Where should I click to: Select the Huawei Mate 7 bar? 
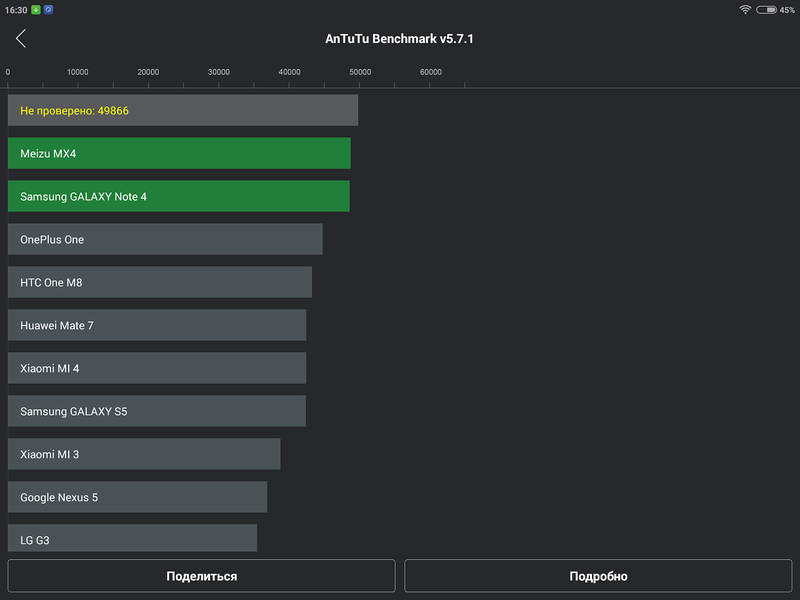click(157, 325)
